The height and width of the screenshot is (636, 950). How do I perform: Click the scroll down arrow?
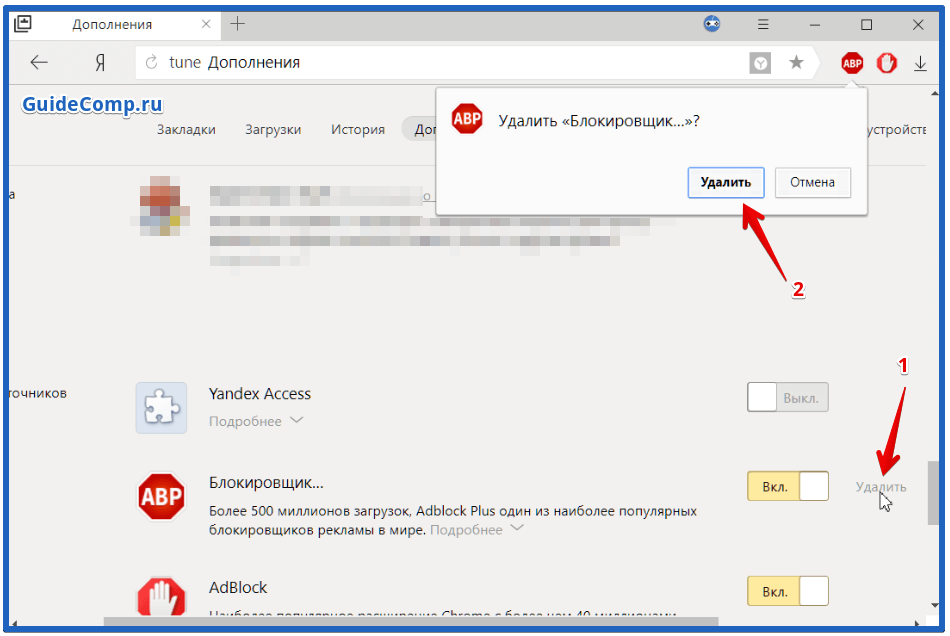click(x=934, y=605)
